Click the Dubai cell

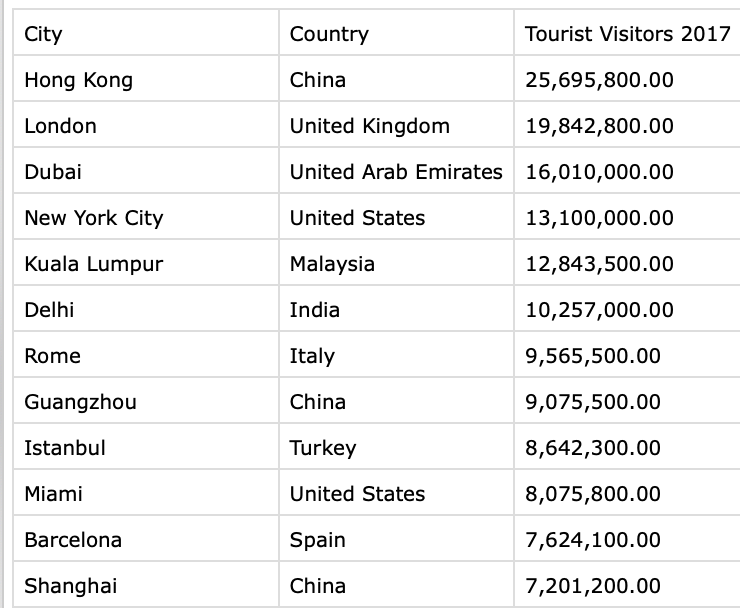53,172
